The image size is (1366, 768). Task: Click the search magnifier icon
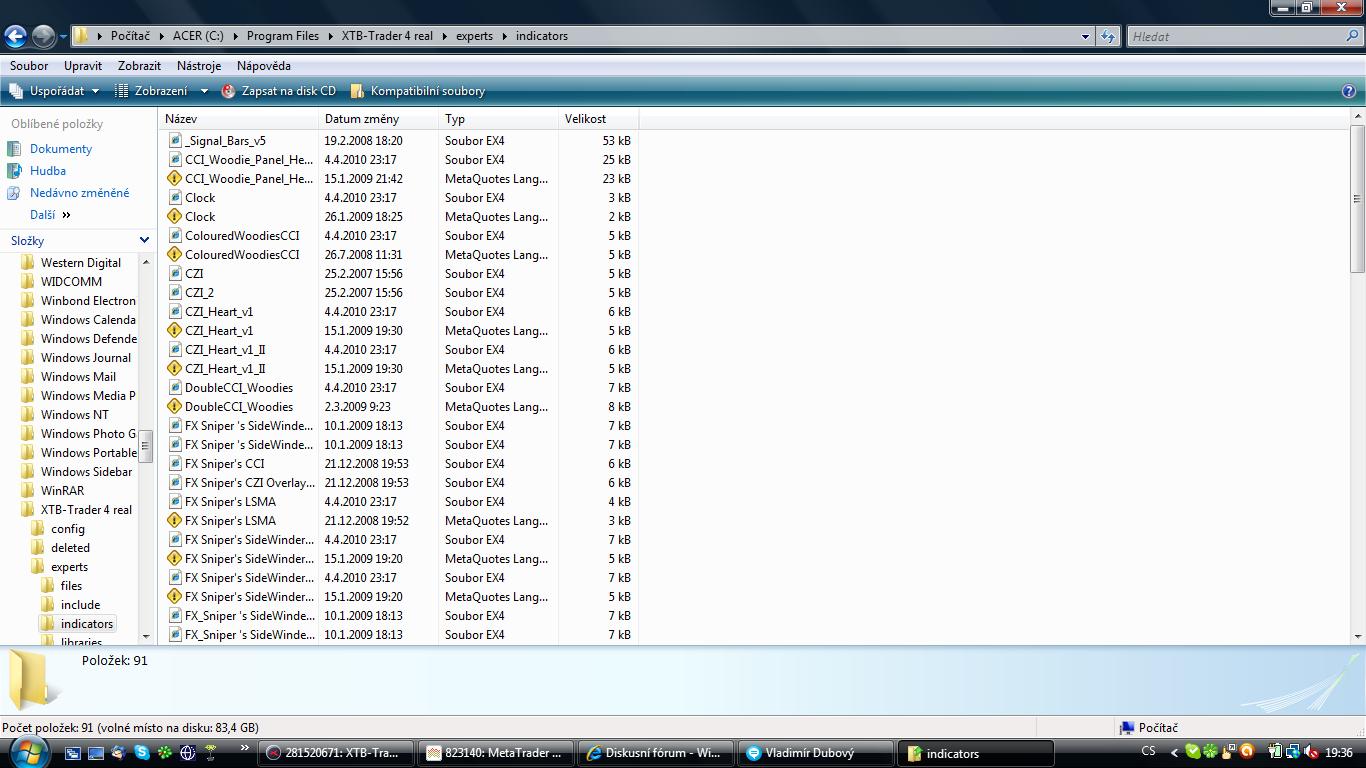click(x=1351, y=36)
